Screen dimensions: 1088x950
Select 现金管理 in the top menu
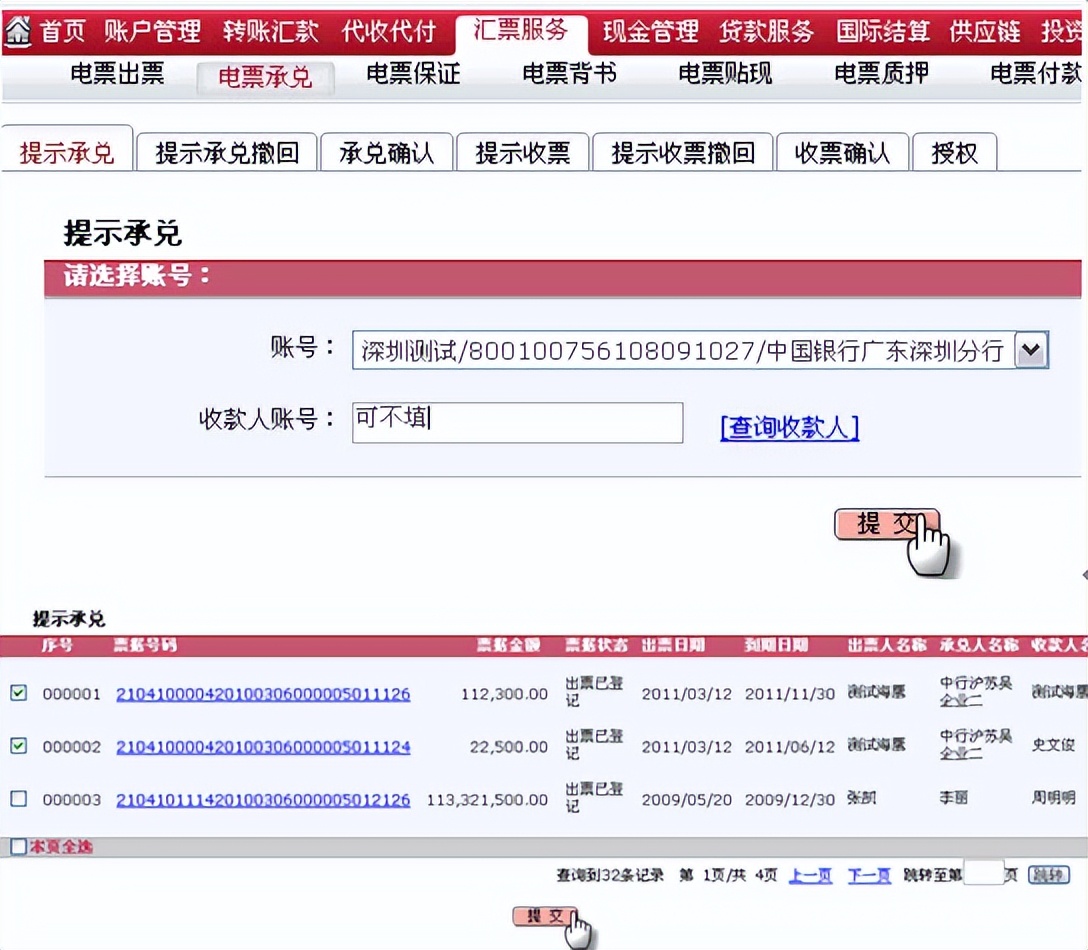[x=649, y=31]
